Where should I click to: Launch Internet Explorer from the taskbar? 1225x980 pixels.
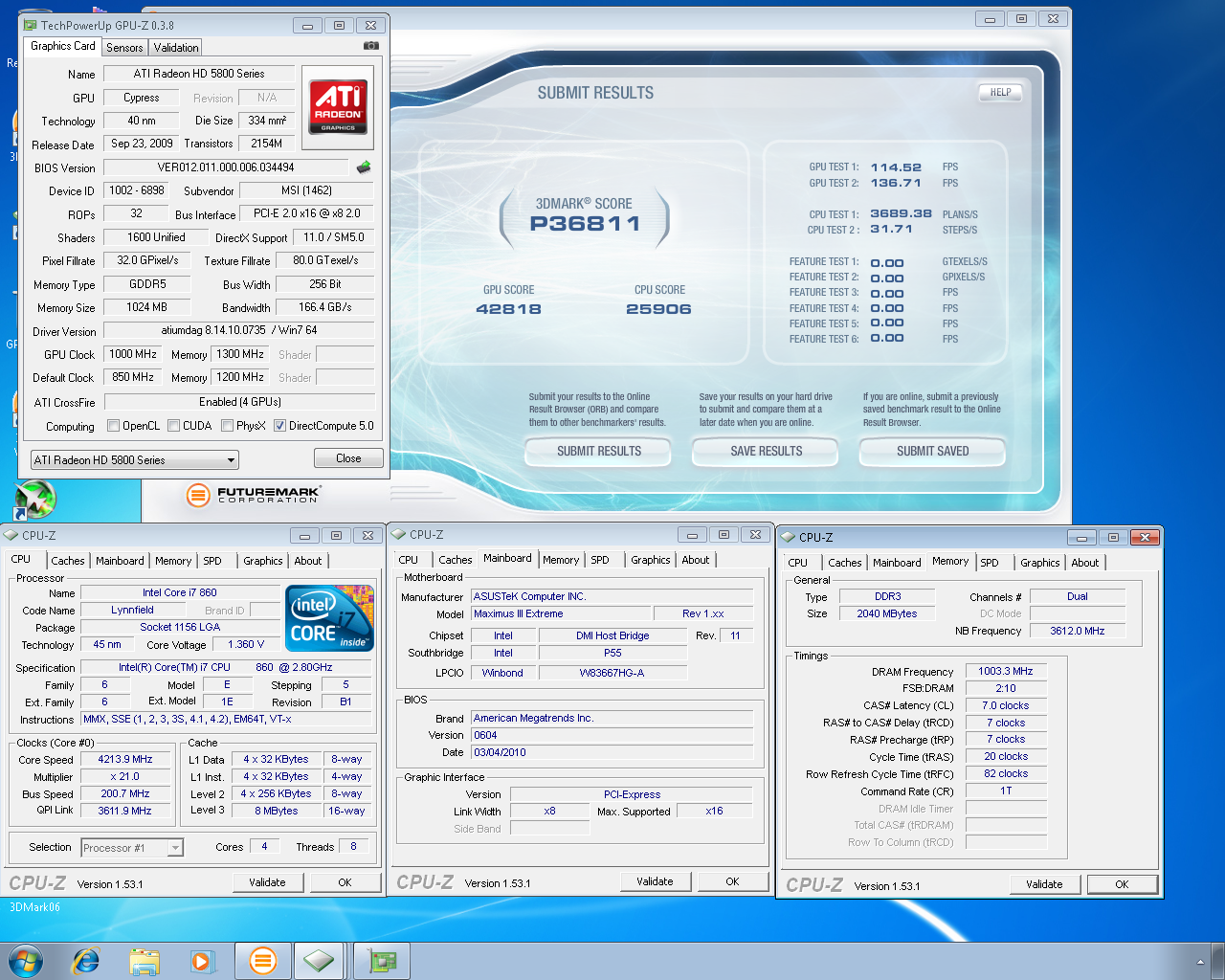pos(86,961)
